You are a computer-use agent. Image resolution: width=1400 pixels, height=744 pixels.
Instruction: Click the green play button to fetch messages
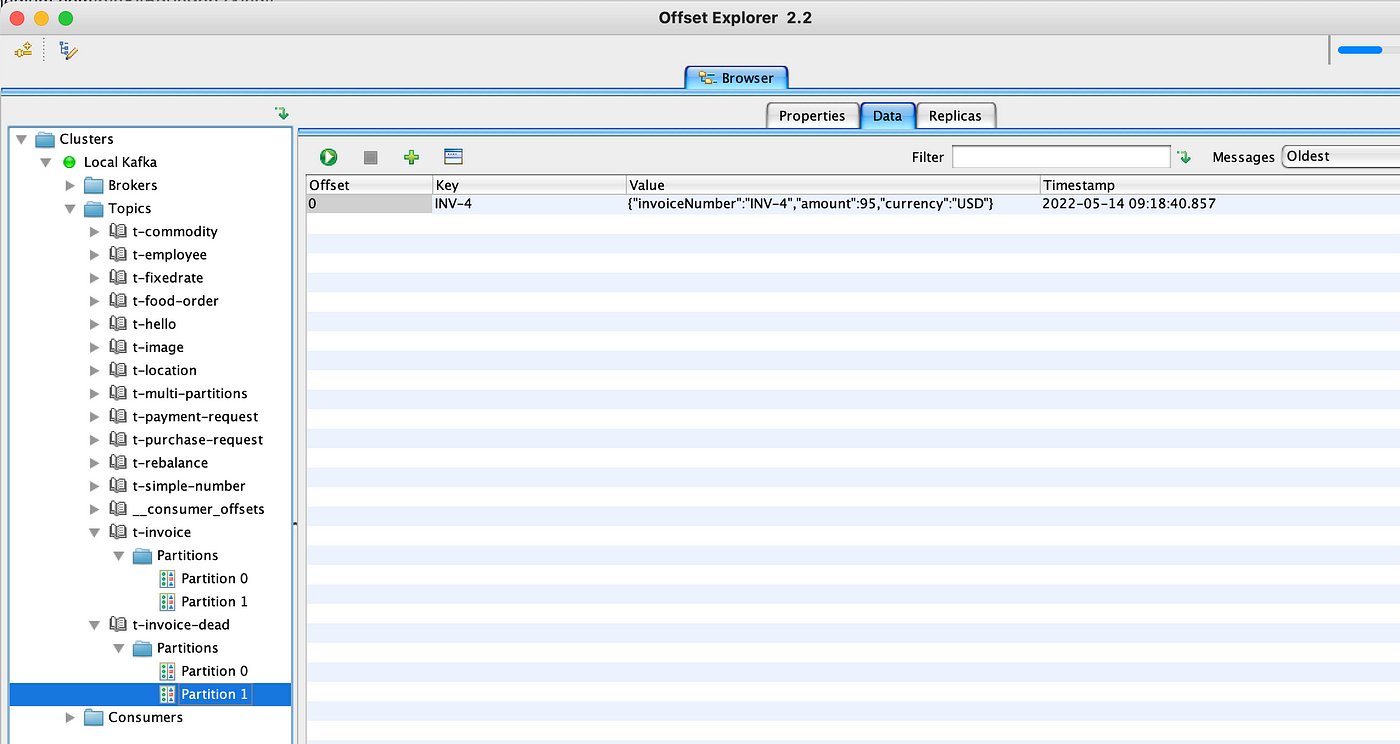(x=328, y=157)
